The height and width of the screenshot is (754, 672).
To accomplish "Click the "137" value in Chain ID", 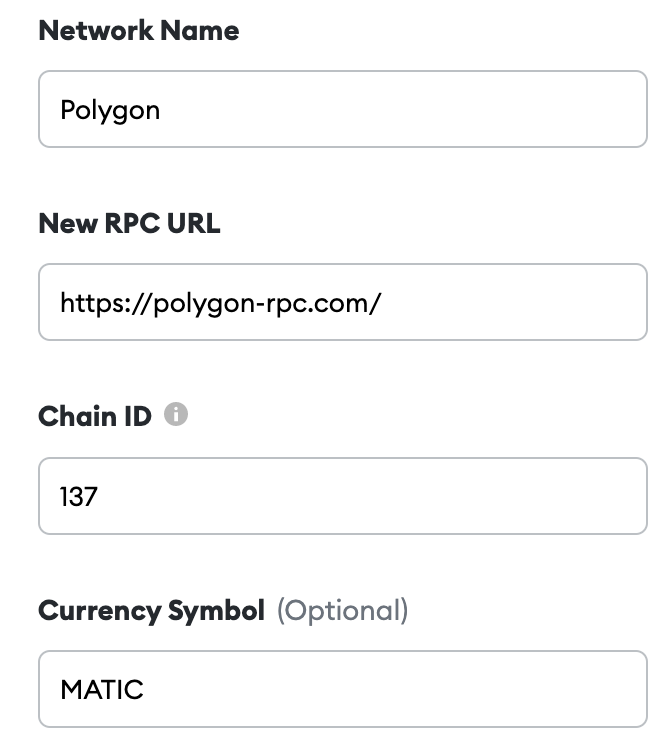I will 79,496.
